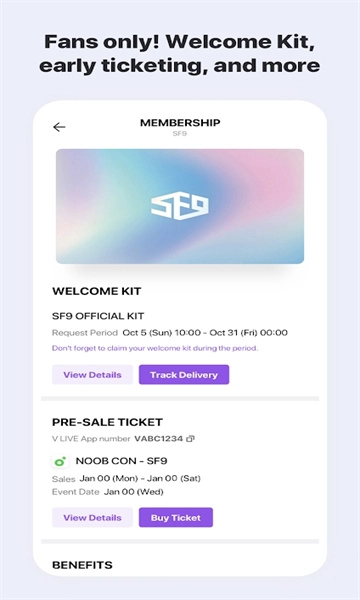Open the PRE-SALE TICKET section heading

[x=107, y=422]
